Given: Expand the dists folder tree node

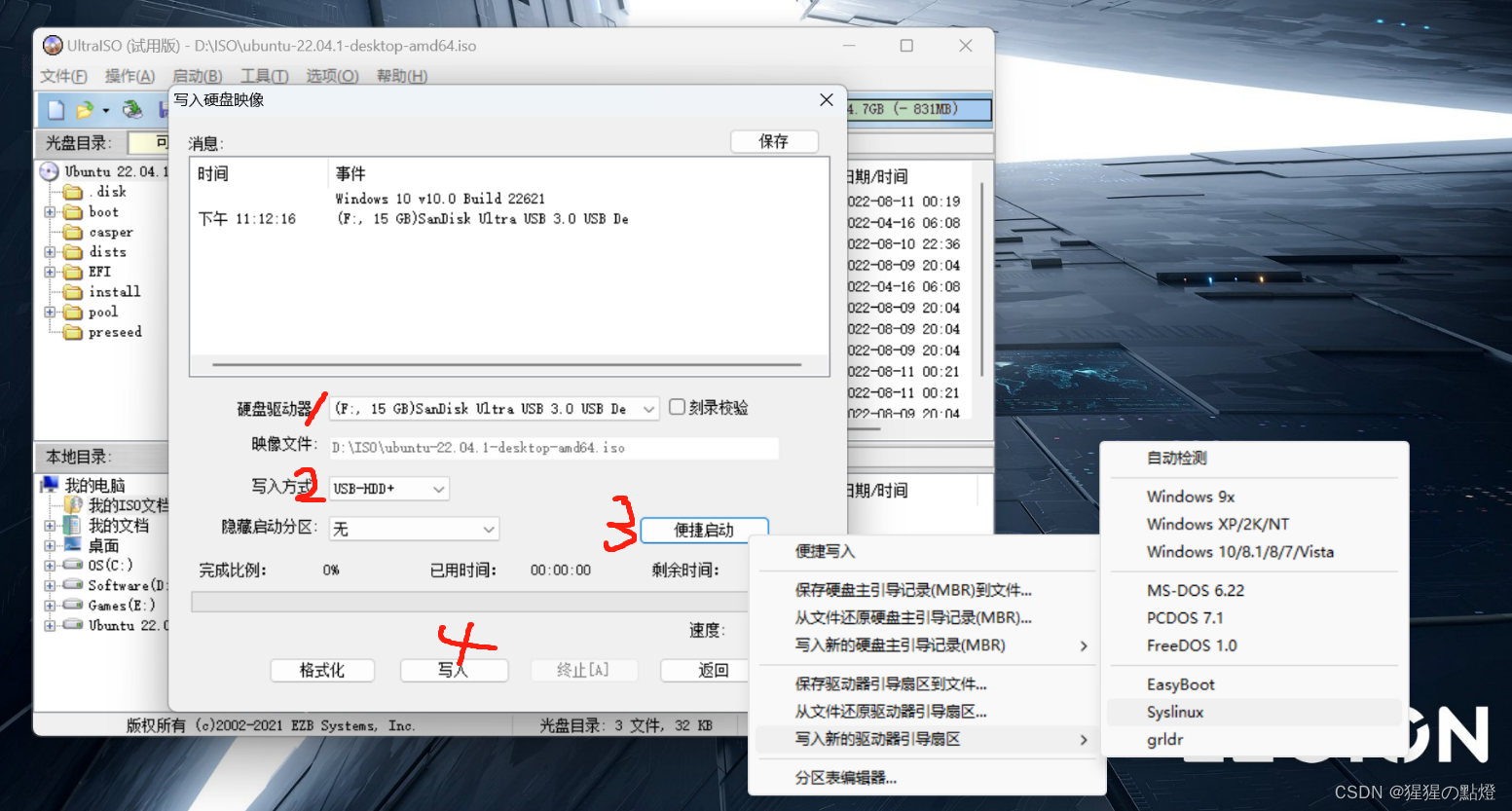Looking at the screenshot, I should (50, 252).
